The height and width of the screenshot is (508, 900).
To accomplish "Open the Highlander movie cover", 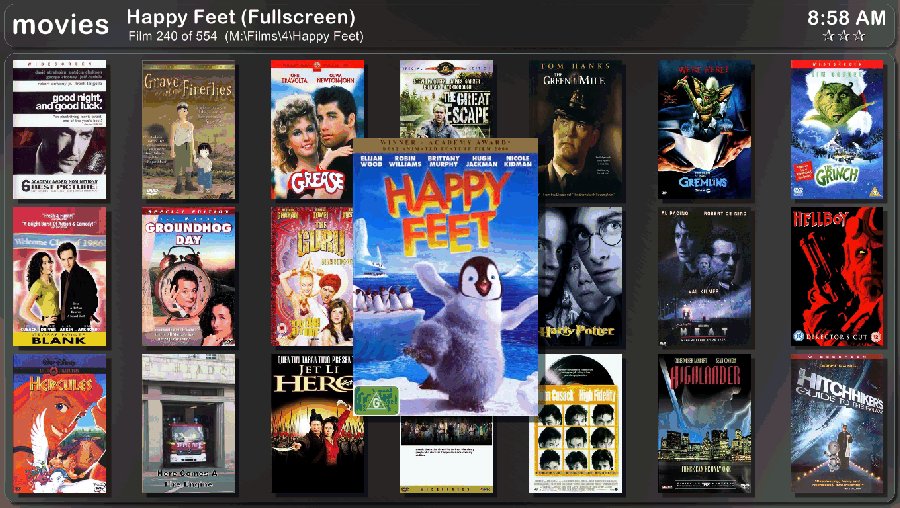I will [x=705, y=424].
